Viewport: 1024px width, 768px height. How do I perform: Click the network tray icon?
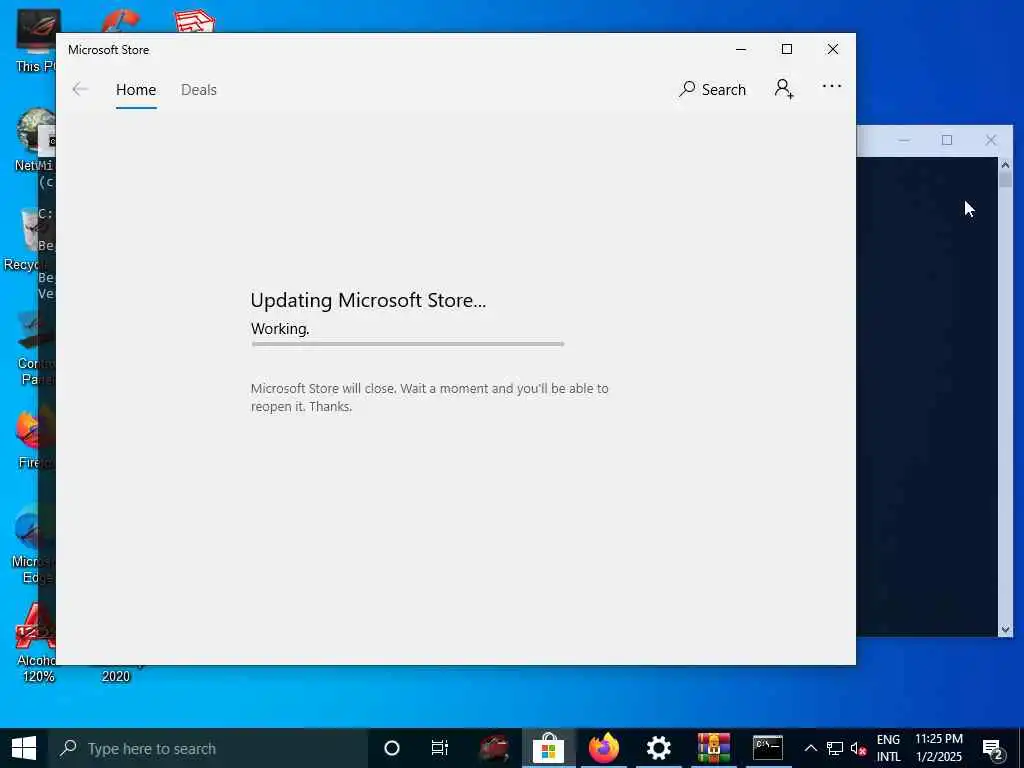pos(835,748)
